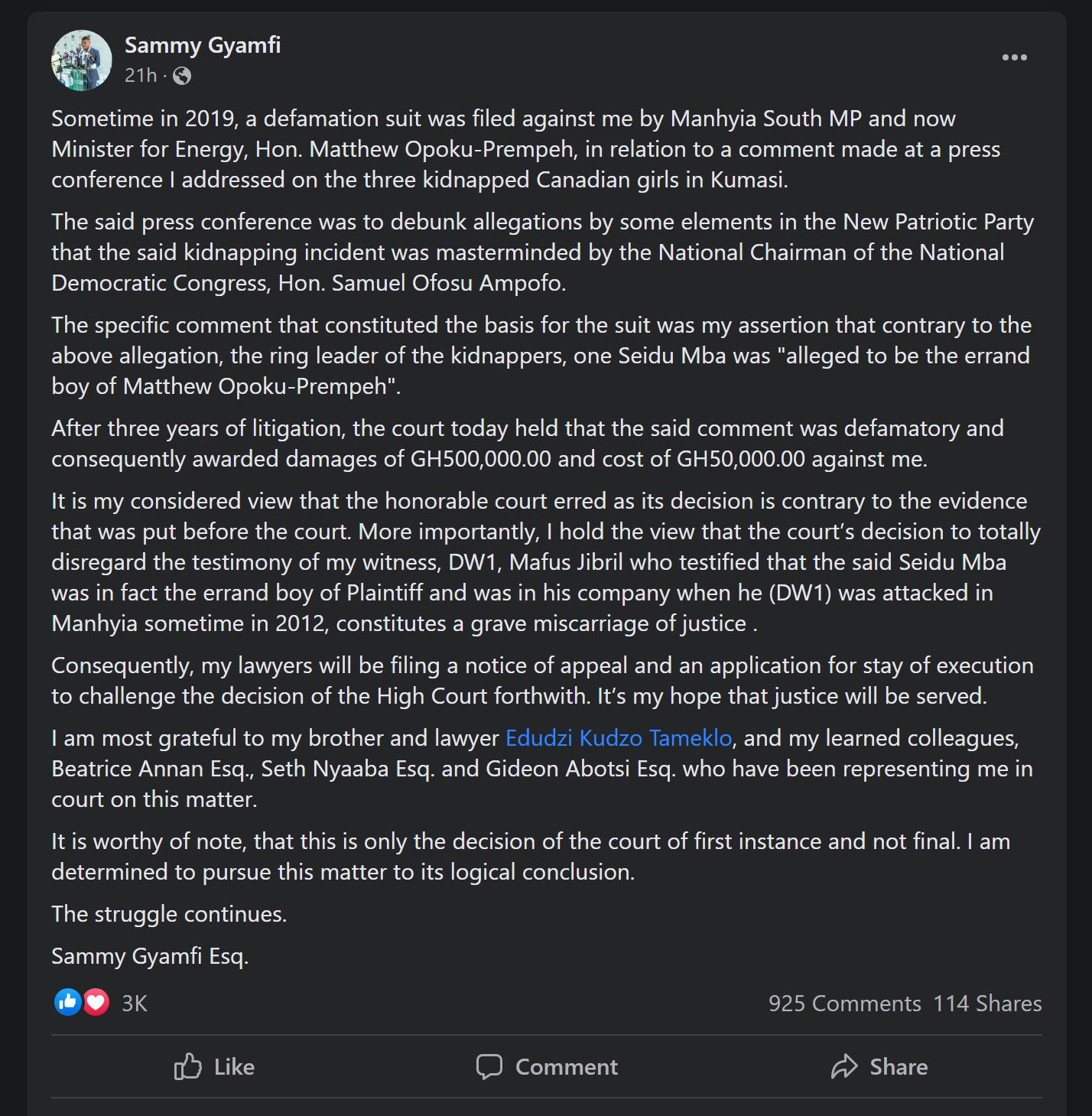Image resolution: width=1092 pixels, height=1116 pixels.
Task: Click the globe public audience icon
Action: point(182,76)
